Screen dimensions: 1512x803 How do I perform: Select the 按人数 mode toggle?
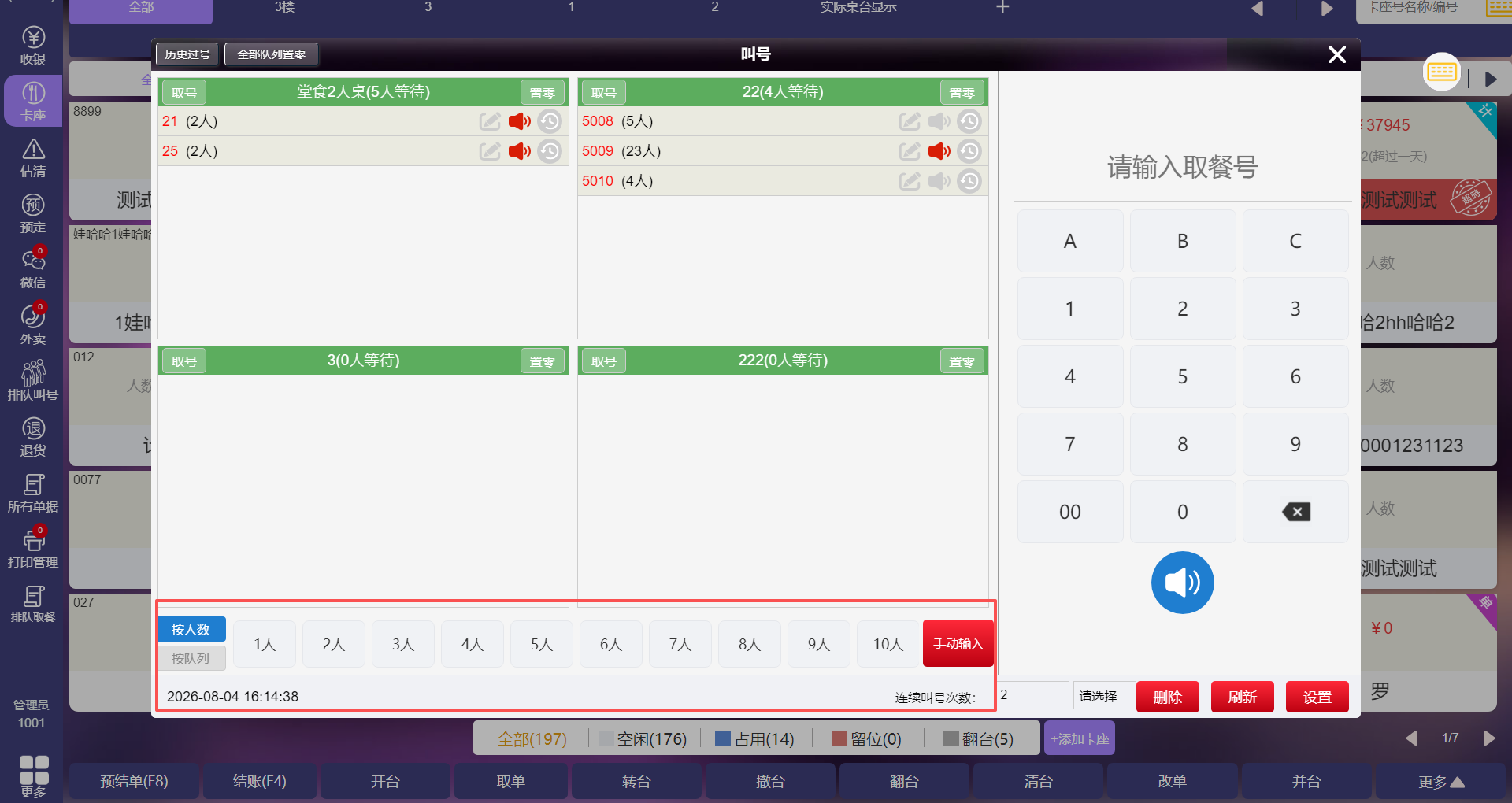coord(191,629)
